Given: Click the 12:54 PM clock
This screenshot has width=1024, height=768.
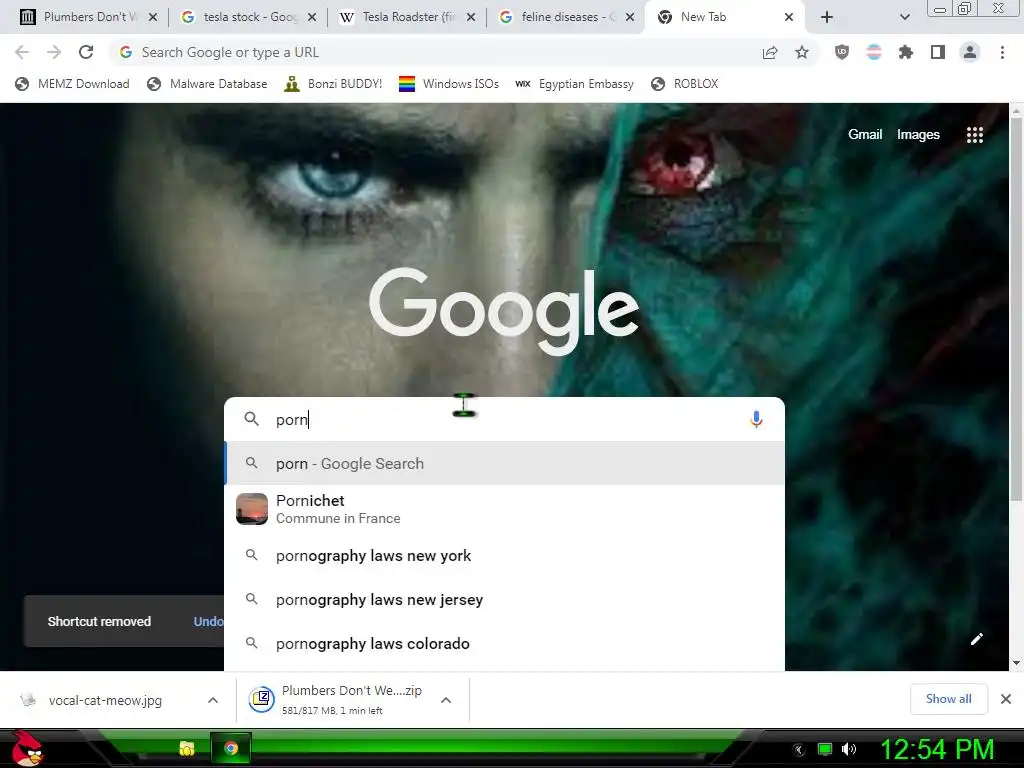Looking at the screenshot, I should pos(937,750).
